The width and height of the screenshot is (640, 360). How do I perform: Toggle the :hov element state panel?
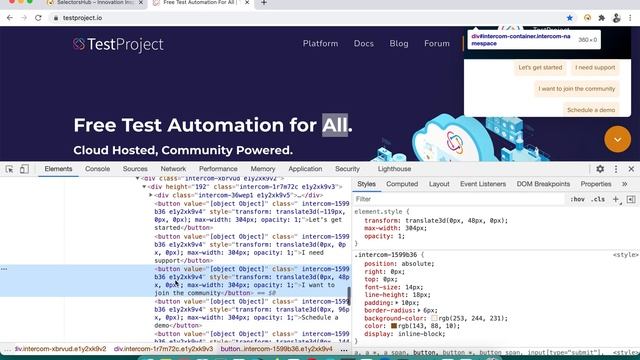tap(577, 199)
